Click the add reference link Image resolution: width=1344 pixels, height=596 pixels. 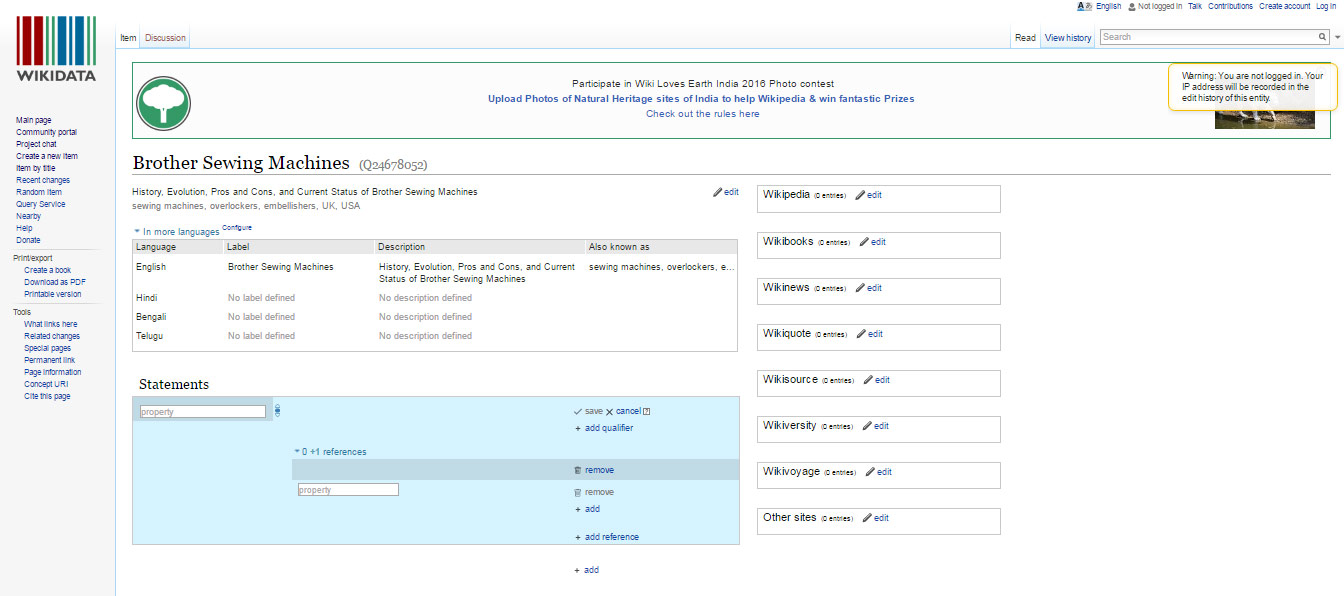point(612,537)
